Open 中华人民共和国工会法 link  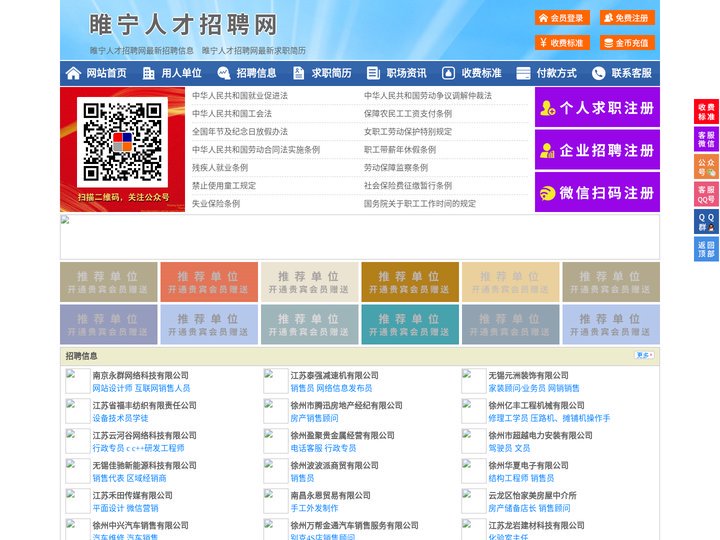(x=232, y=113)
